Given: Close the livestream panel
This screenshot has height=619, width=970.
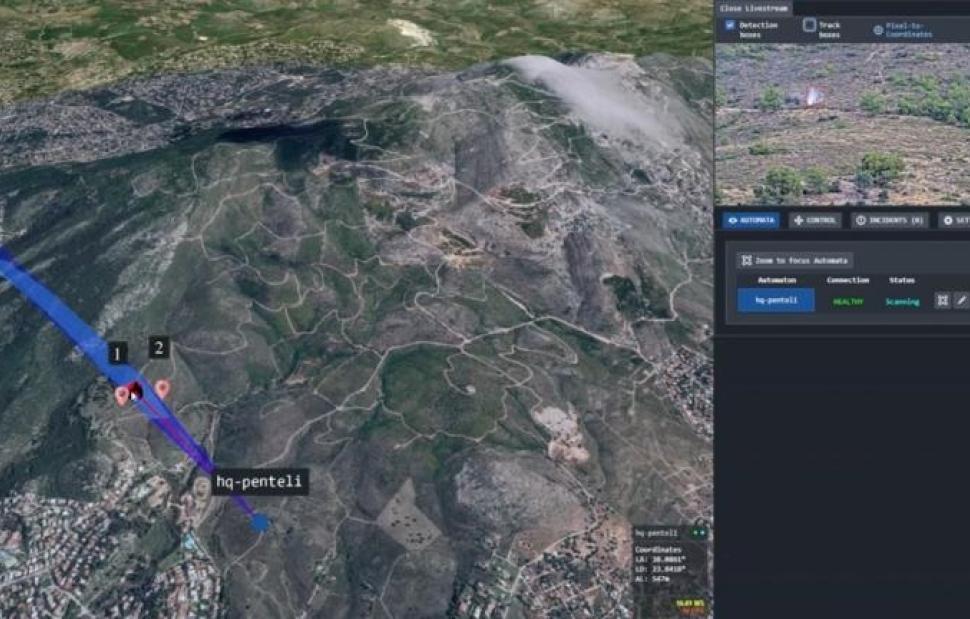Looking at the screenshot, I should 753,8.
